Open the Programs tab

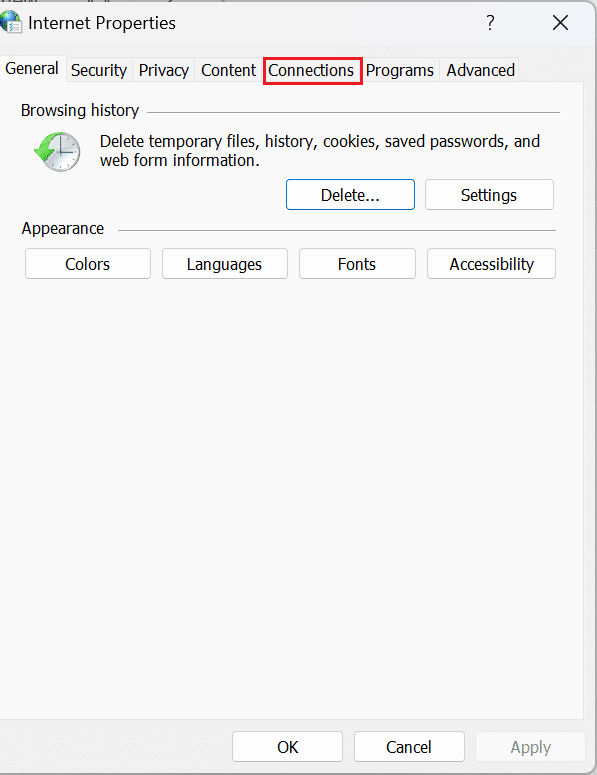point(400,70)
